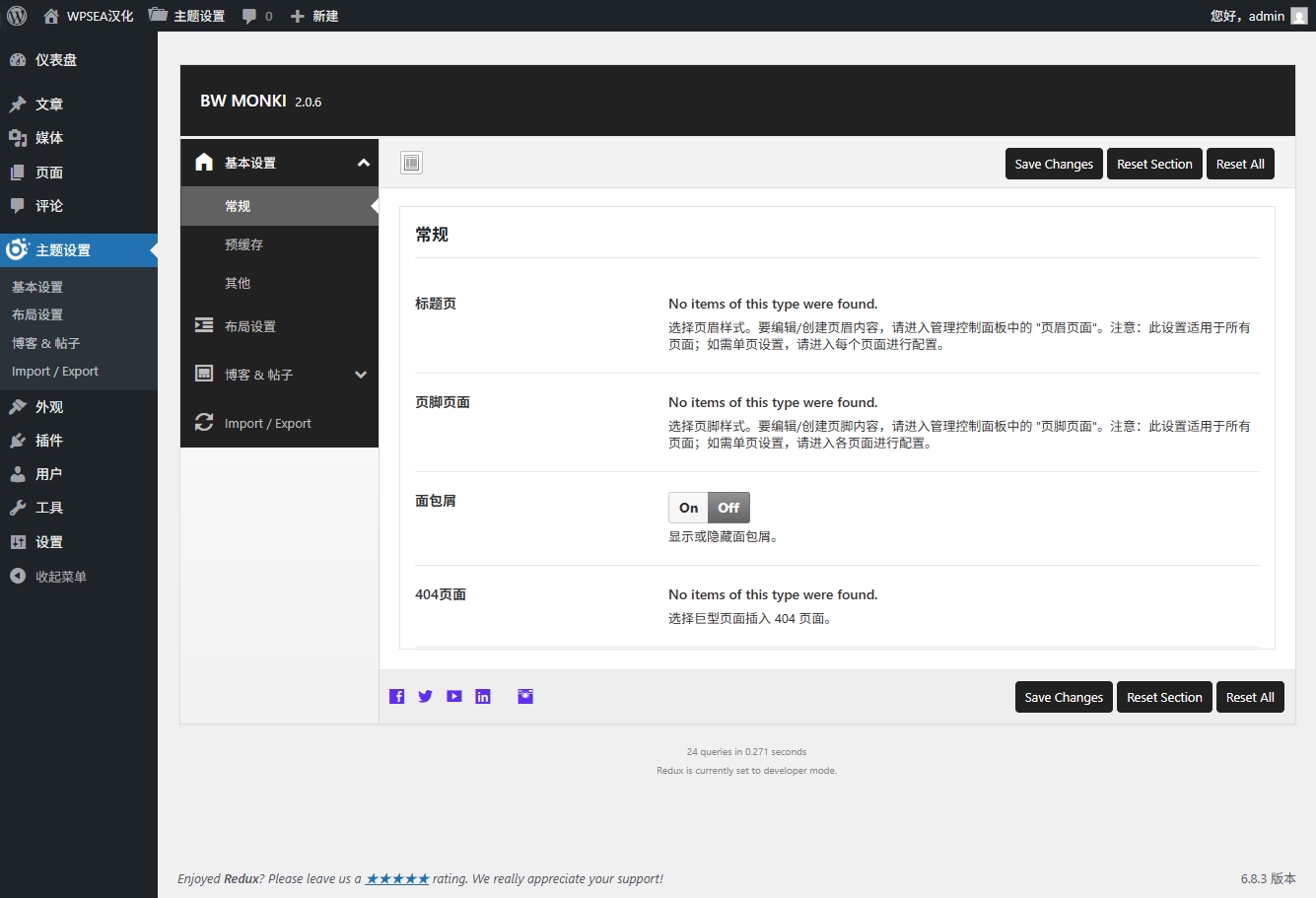
Task: Turn breadcrumbs On
Action: pos(688,508)
